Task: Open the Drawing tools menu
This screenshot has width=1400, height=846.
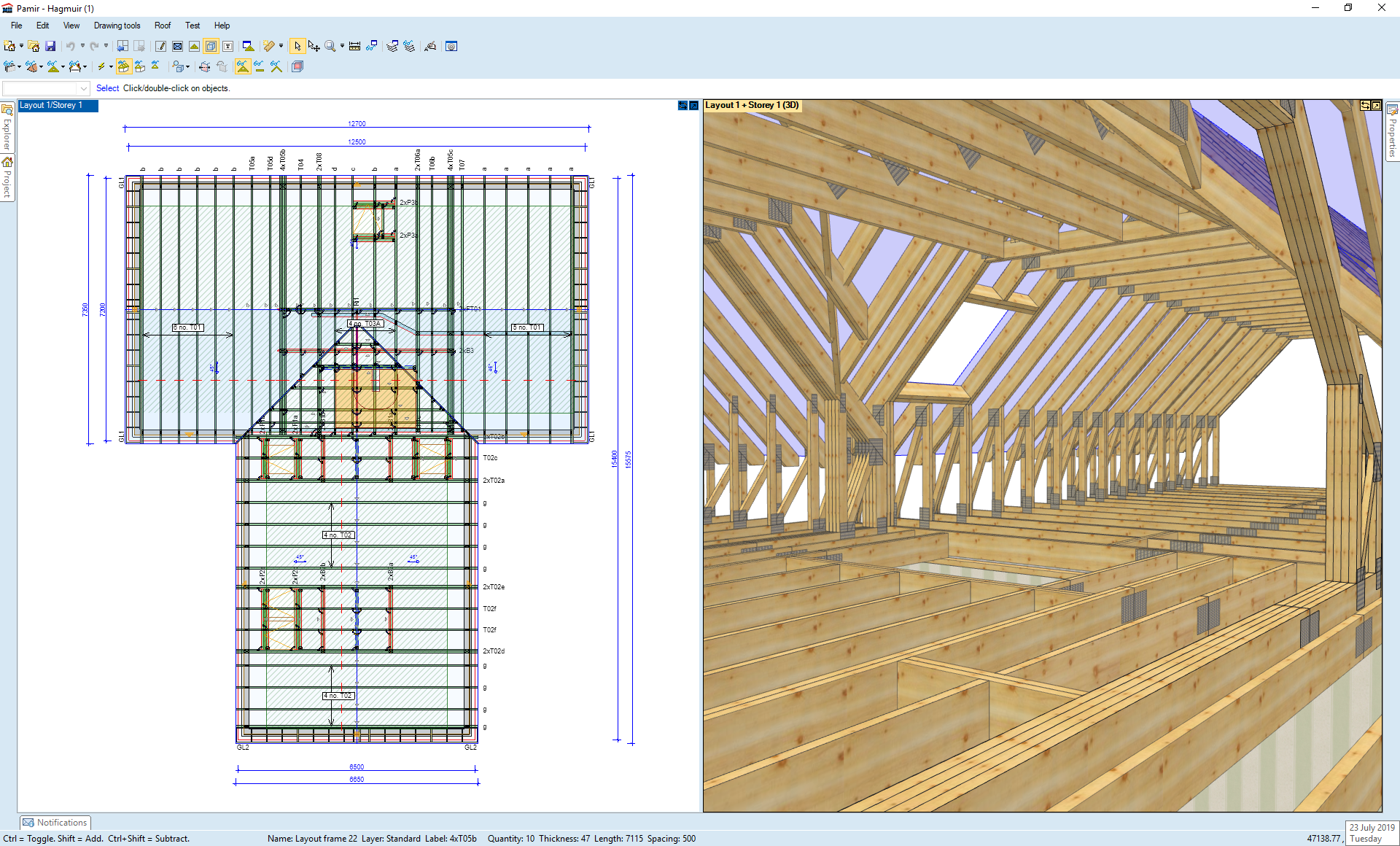Action: [117, 26]
